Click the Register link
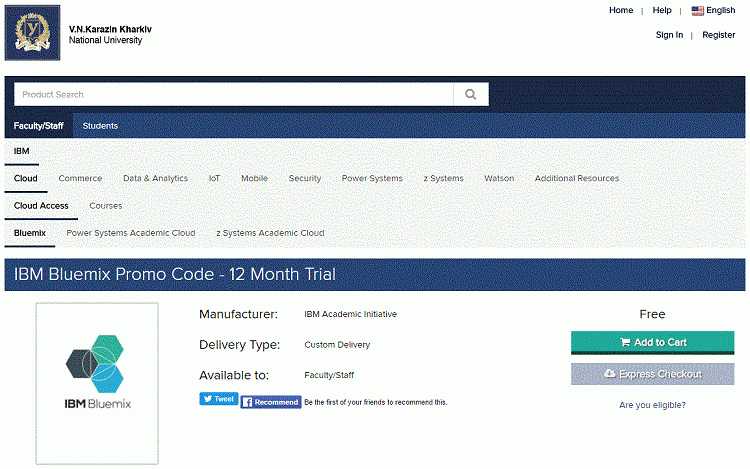Image resolution: width=750 pixels, height=469 pixels. pos(718,35)
